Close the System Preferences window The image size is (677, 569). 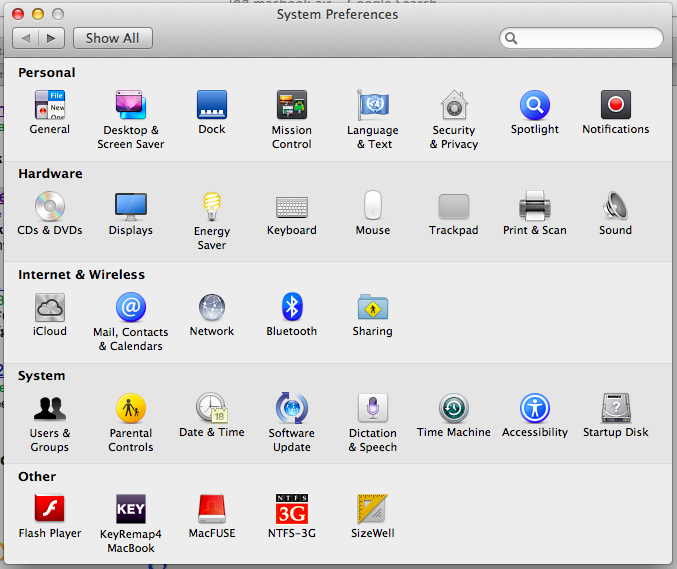[18, 14]
